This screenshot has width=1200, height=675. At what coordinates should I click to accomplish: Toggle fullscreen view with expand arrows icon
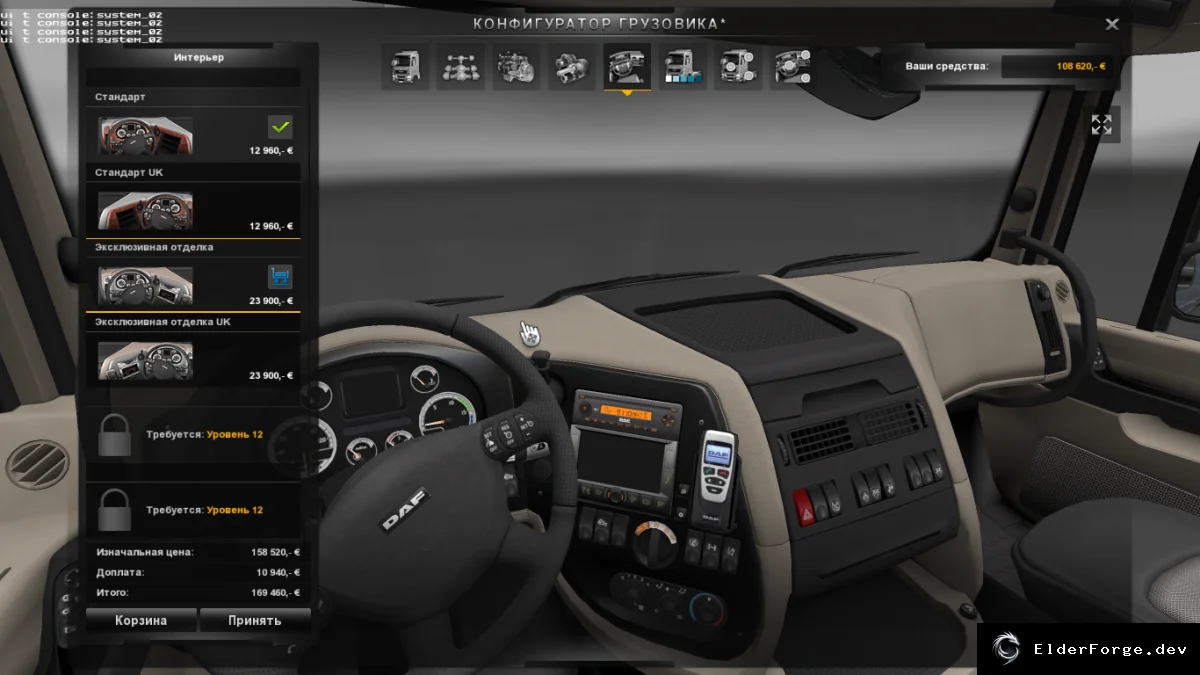click(1102, 125)
